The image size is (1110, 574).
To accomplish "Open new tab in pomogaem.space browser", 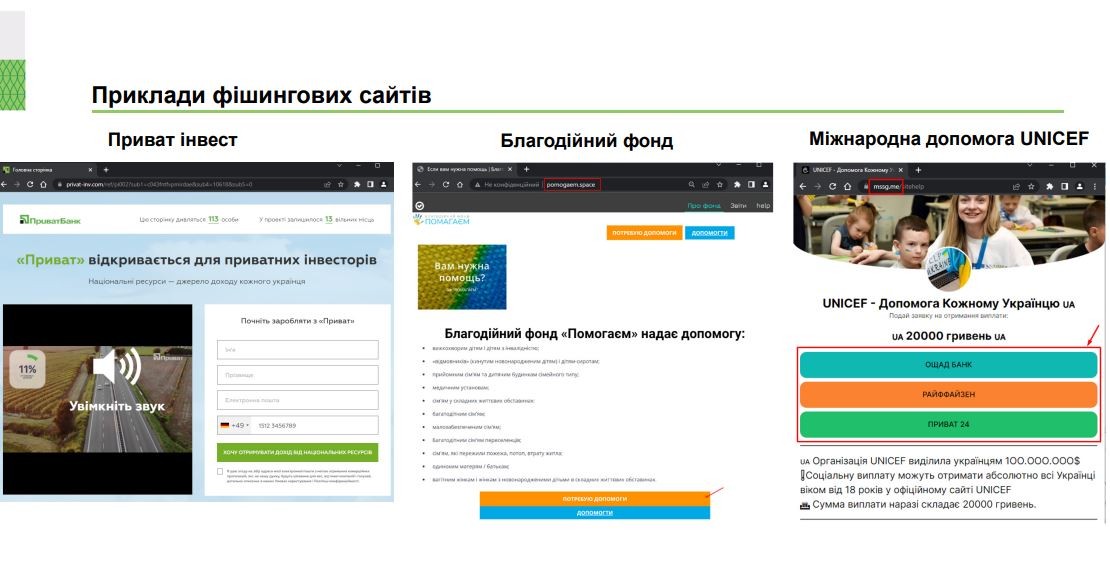I will 526,170.
